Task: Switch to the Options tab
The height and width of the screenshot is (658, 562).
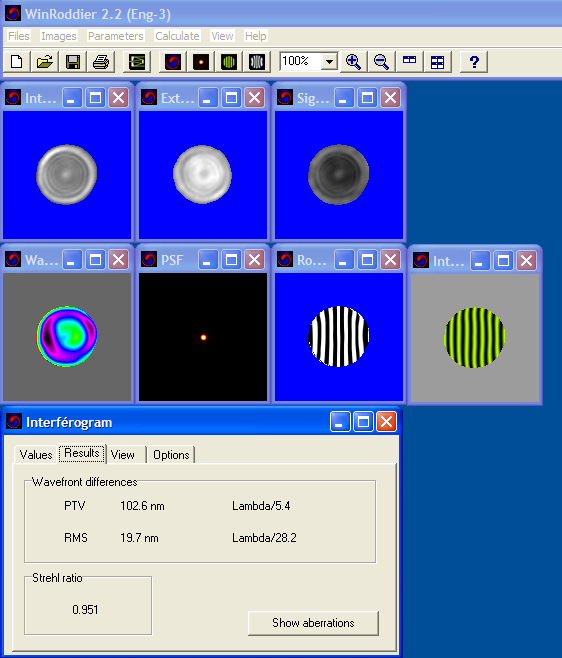Action: (171, 454)
